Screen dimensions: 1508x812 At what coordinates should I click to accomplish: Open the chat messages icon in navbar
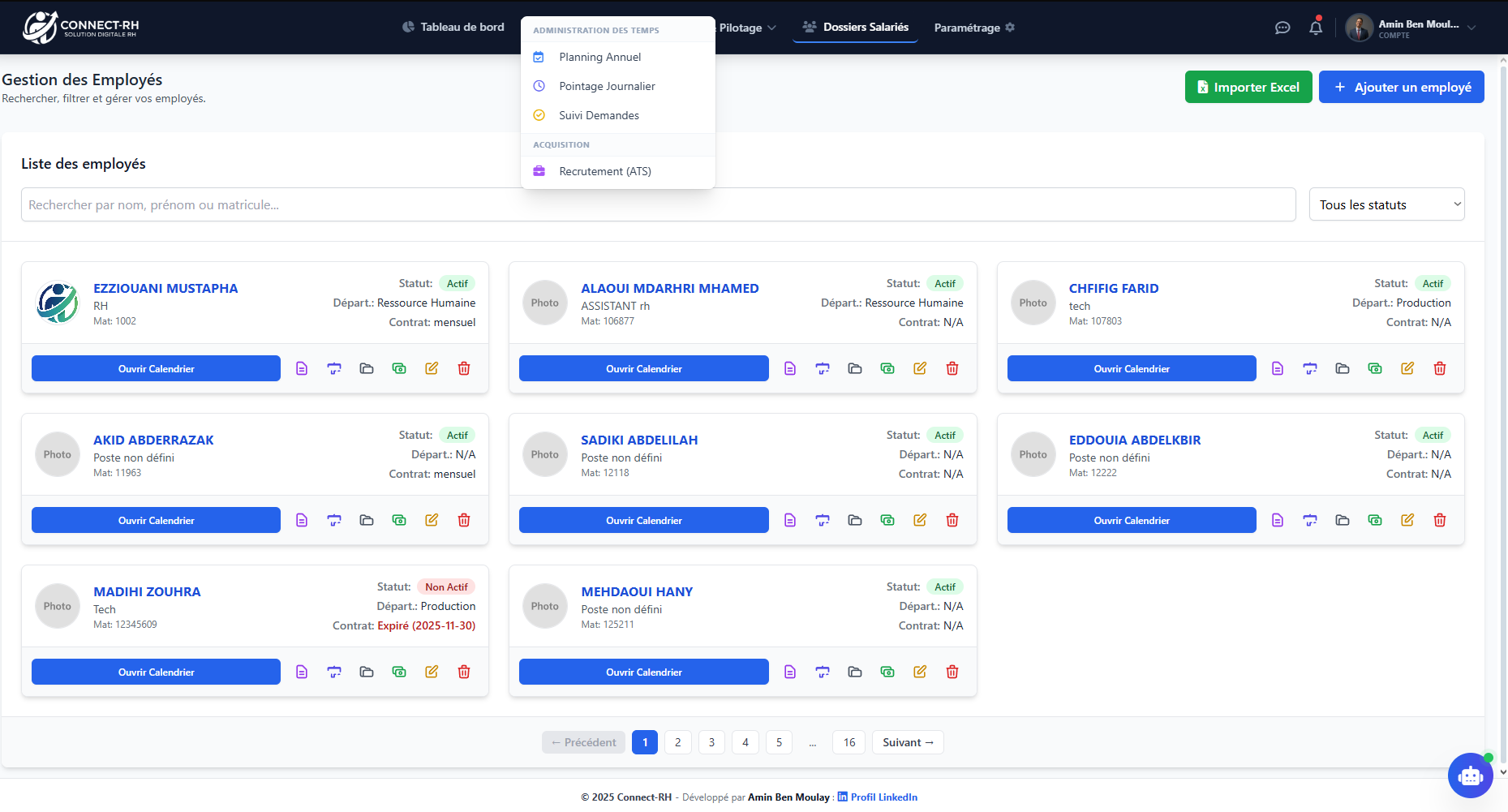[x=1282, y=28]
